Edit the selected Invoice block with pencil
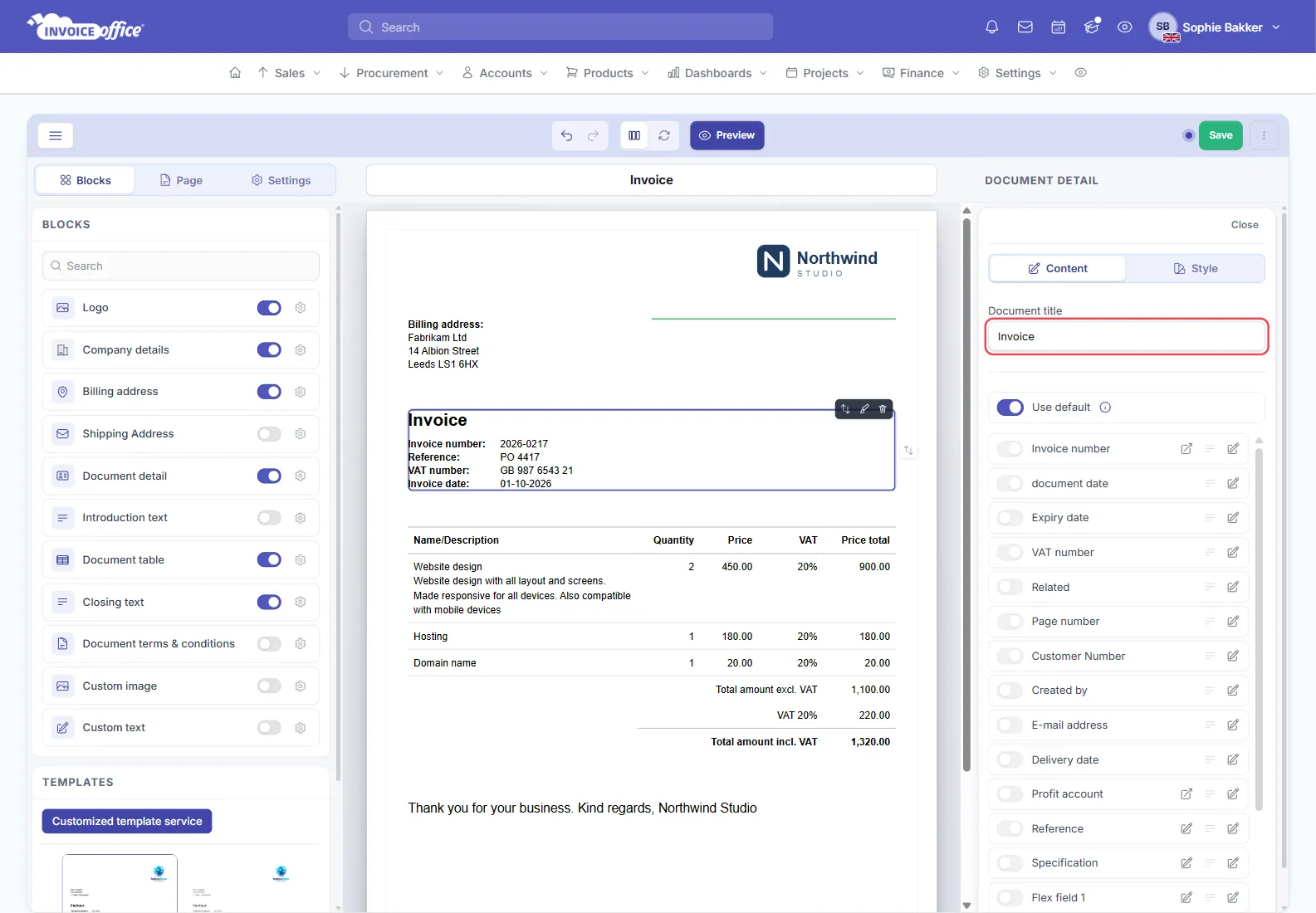The width and height of the screenshot is (1316, 913). (x=864, y=408)
